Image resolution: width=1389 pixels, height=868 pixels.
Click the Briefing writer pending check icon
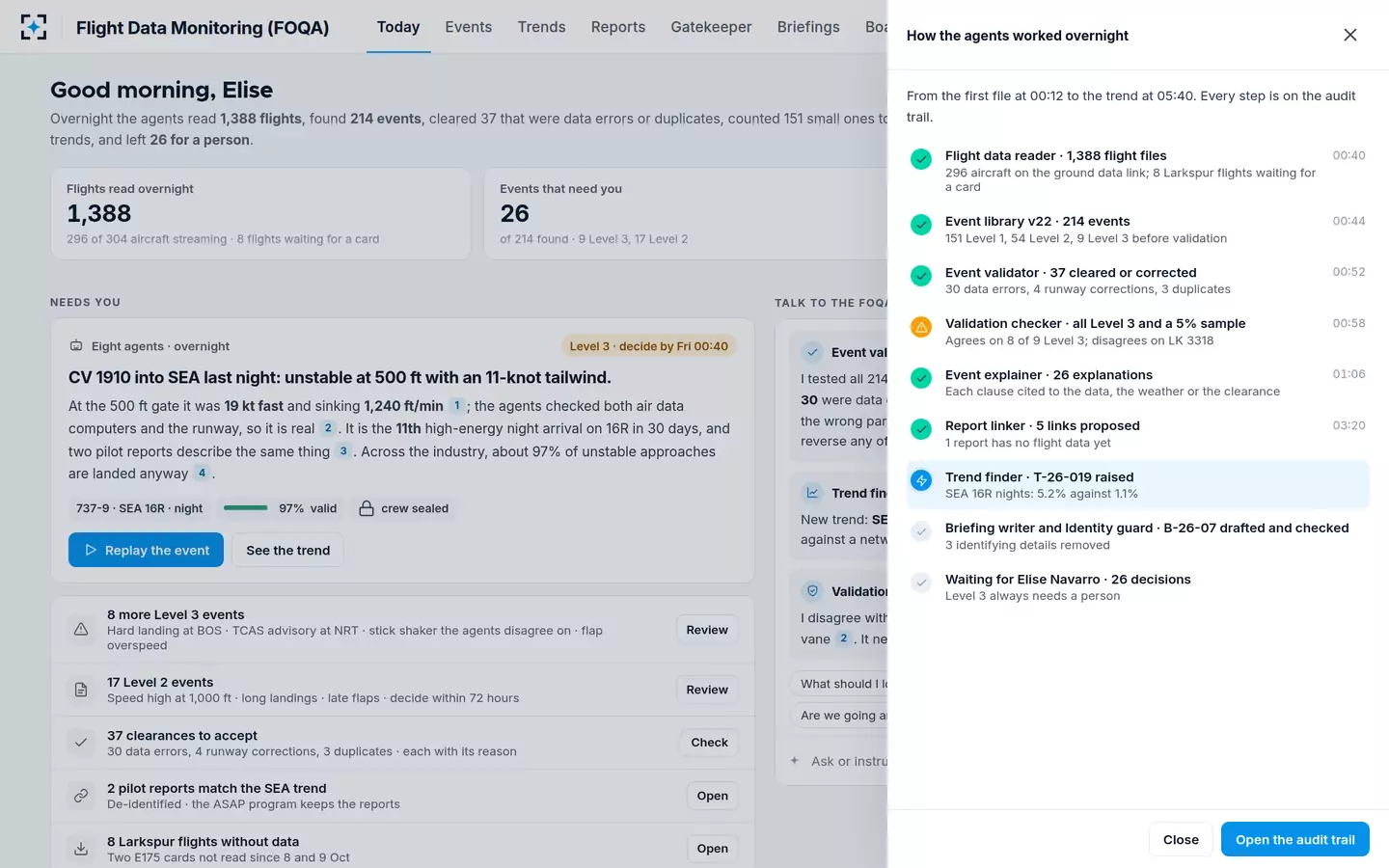click(x=921, y=530)
